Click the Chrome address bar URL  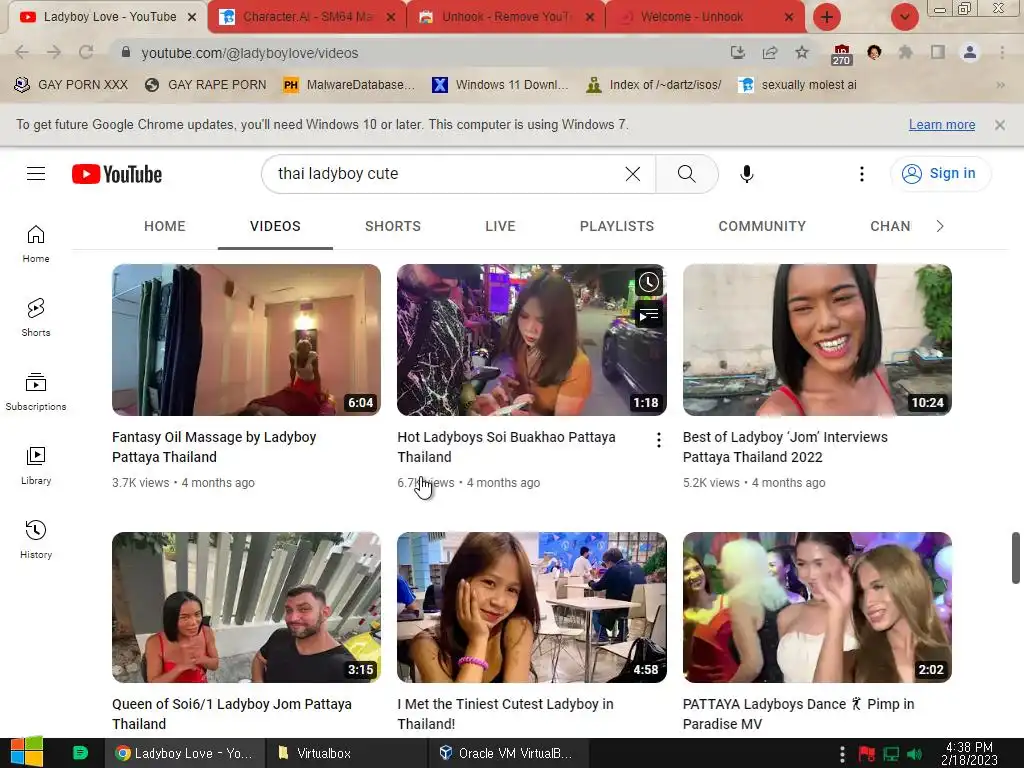pyautogui.click(x=249, y=53)
